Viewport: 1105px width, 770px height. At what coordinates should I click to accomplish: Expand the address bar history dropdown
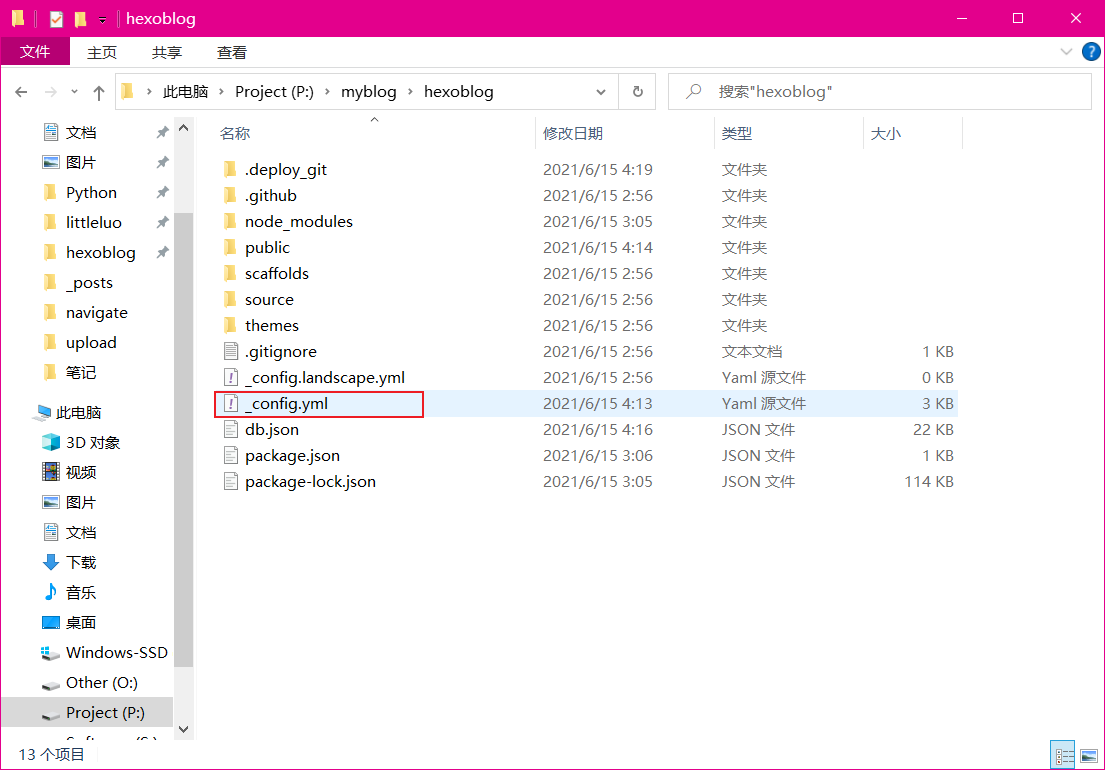click(601, 92)
